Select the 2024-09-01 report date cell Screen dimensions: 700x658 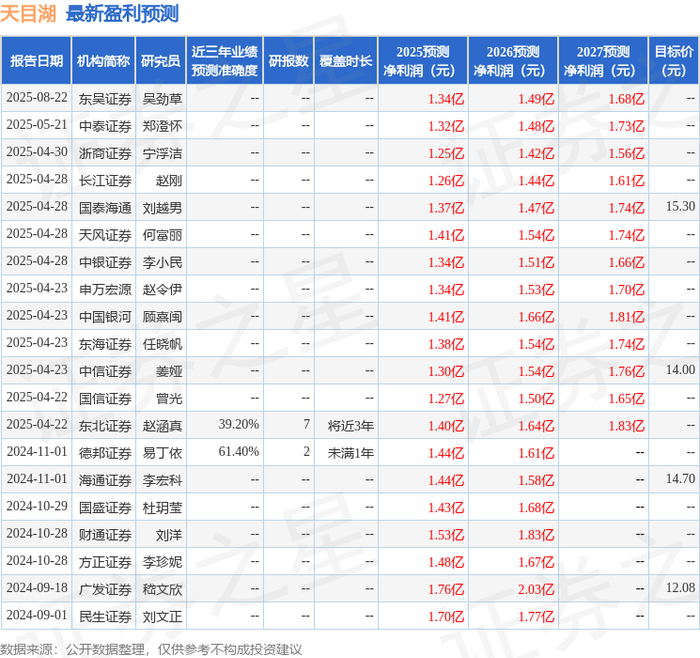tap(37, 615)
